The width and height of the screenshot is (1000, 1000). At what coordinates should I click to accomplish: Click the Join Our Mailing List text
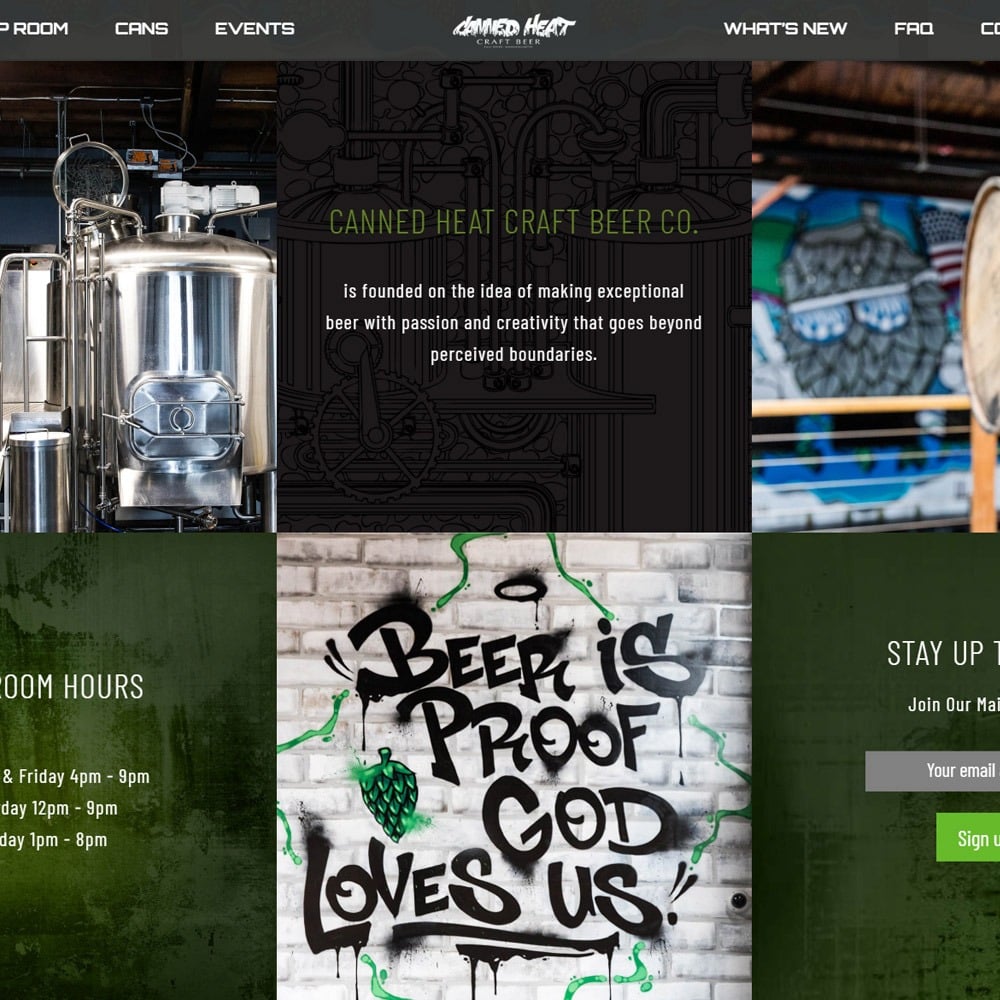[x=953, y=705]
